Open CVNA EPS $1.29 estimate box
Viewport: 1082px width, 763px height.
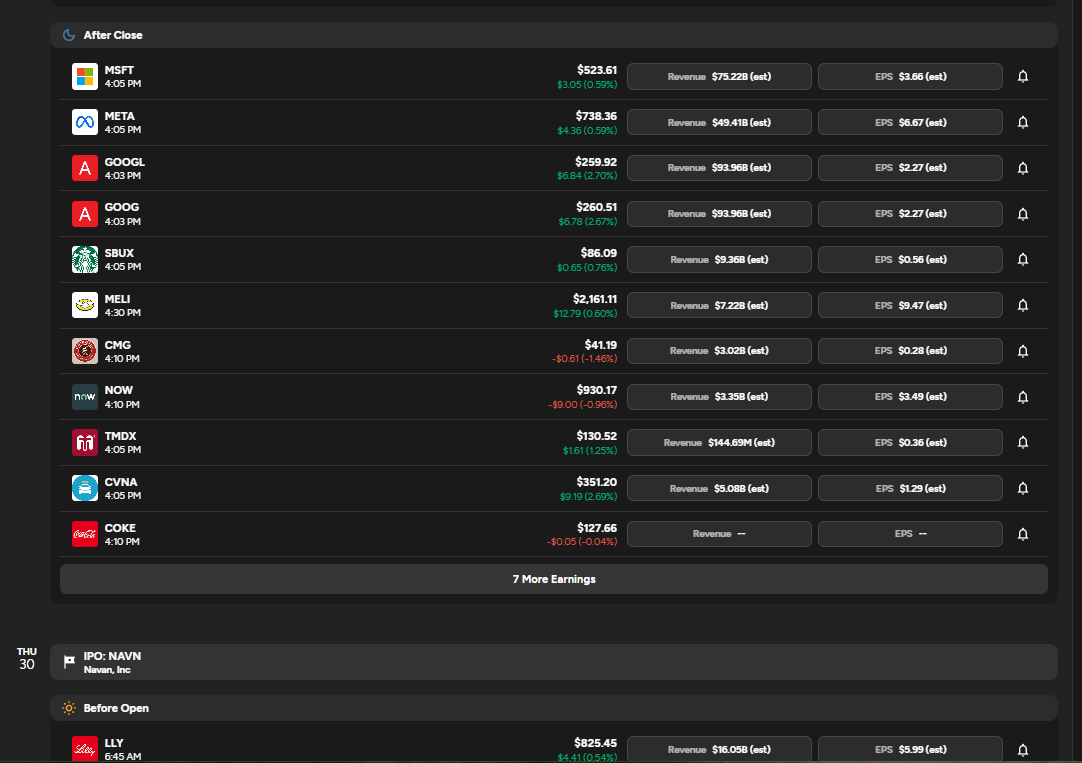(x=910, y=488)
